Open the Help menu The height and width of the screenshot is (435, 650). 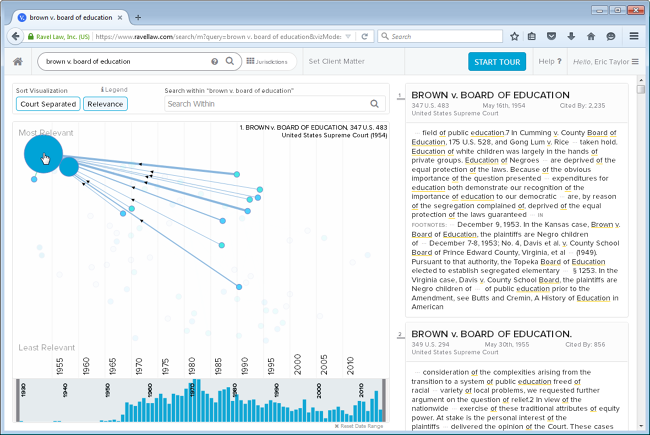(550, 61)
